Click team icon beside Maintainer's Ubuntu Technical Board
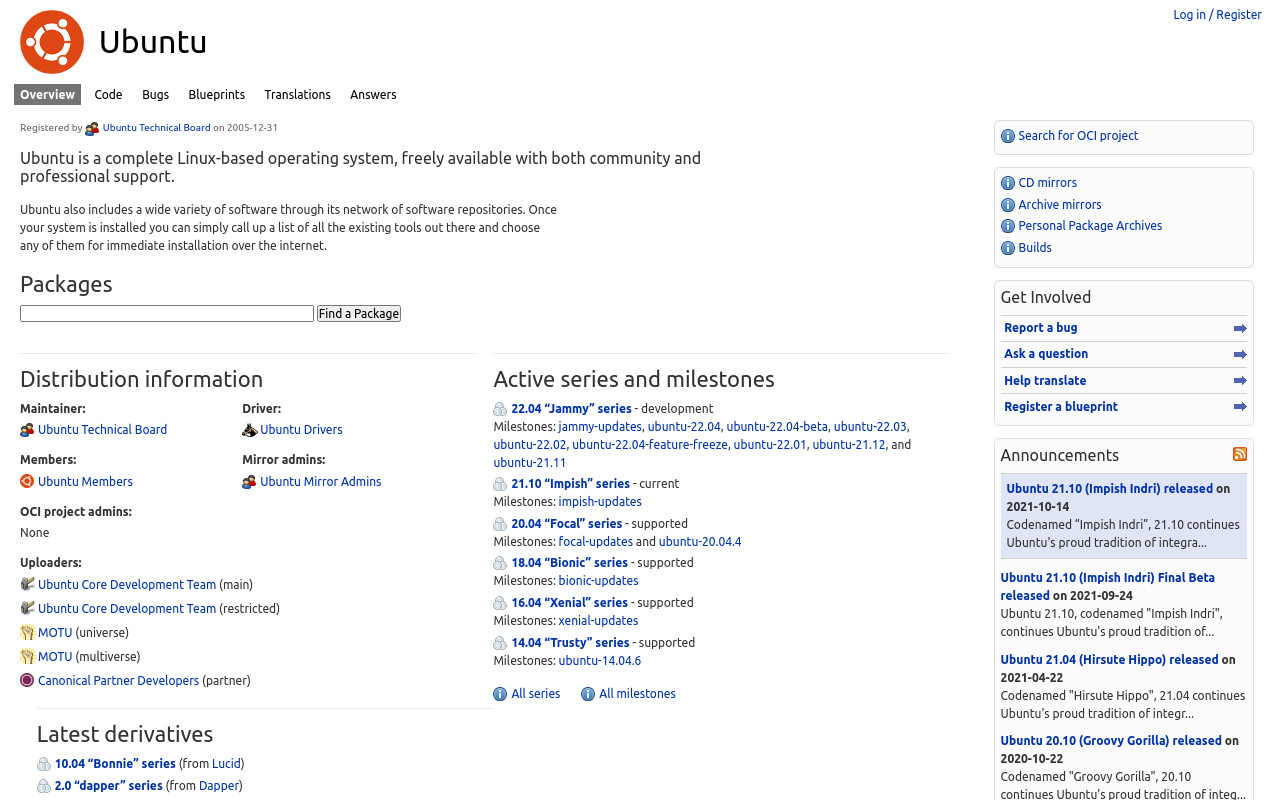 (x=27, y=430)
